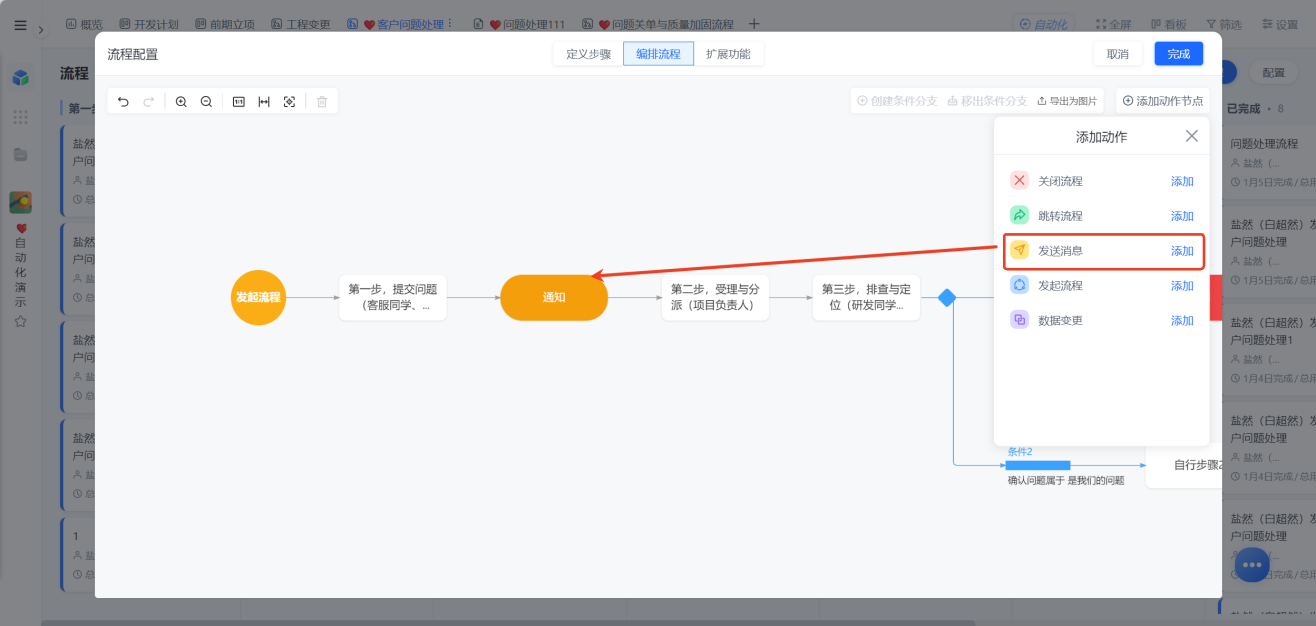Open the 工程变更 tab
This screenshot has width=1316, height=626.
(x=302, y=24)
